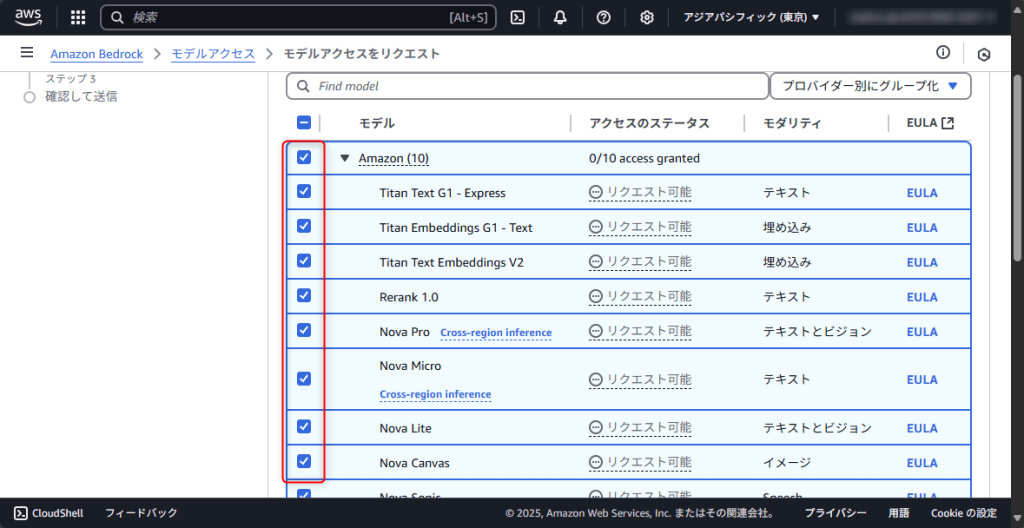Image resolution: width=1024 pixels, height=528 pixels.
Task: Uncheck the Rerank 1.0 checkbox
Action: 304,295
